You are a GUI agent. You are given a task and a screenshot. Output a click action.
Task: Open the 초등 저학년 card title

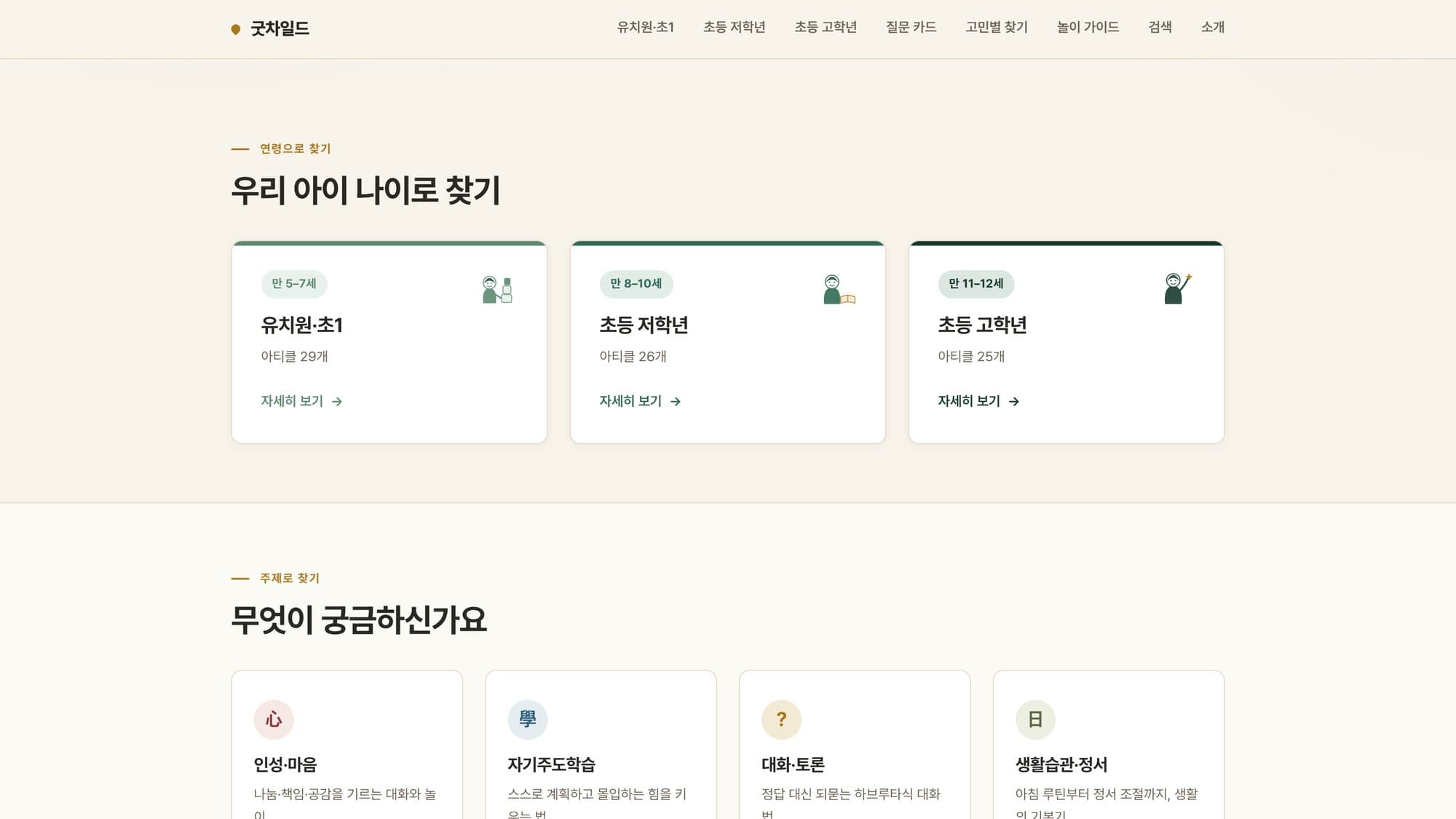pos(644,325)
